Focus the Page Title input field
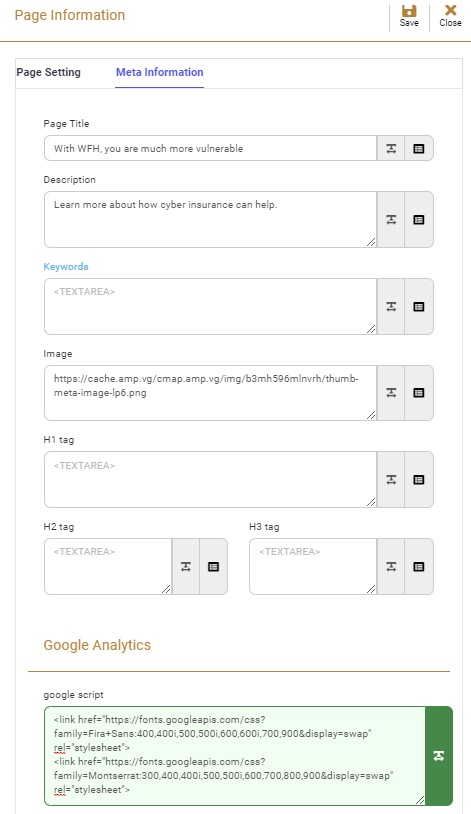Image resolution: width=471 pixels, height=814 pixels. tap(210, 148)
